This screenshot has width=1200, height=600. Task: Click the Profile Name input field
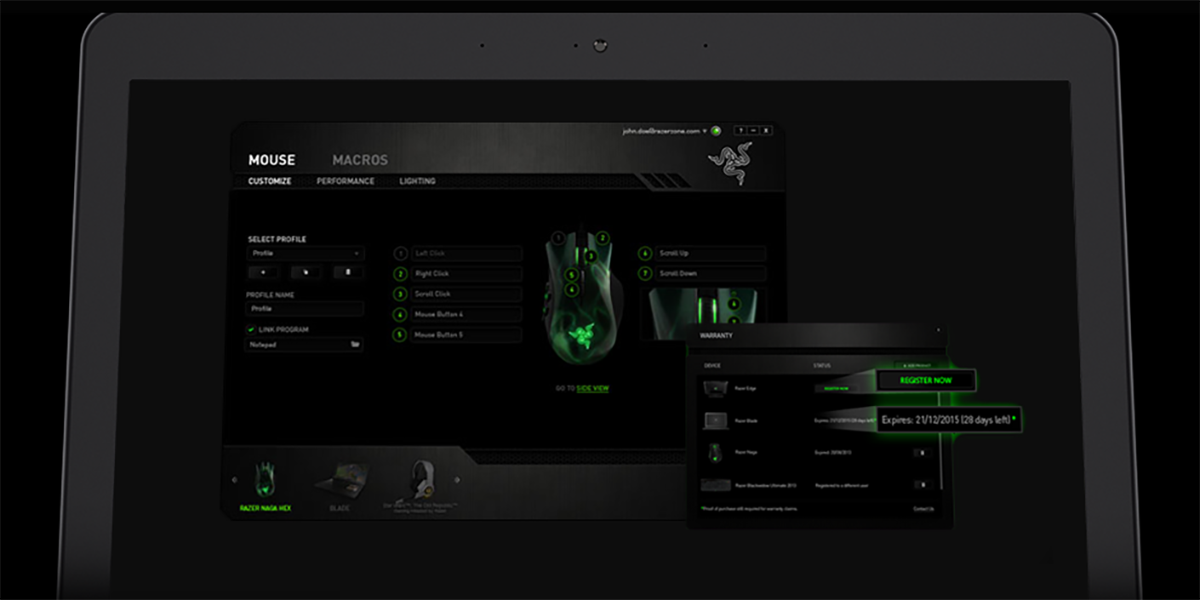(306, 310)
